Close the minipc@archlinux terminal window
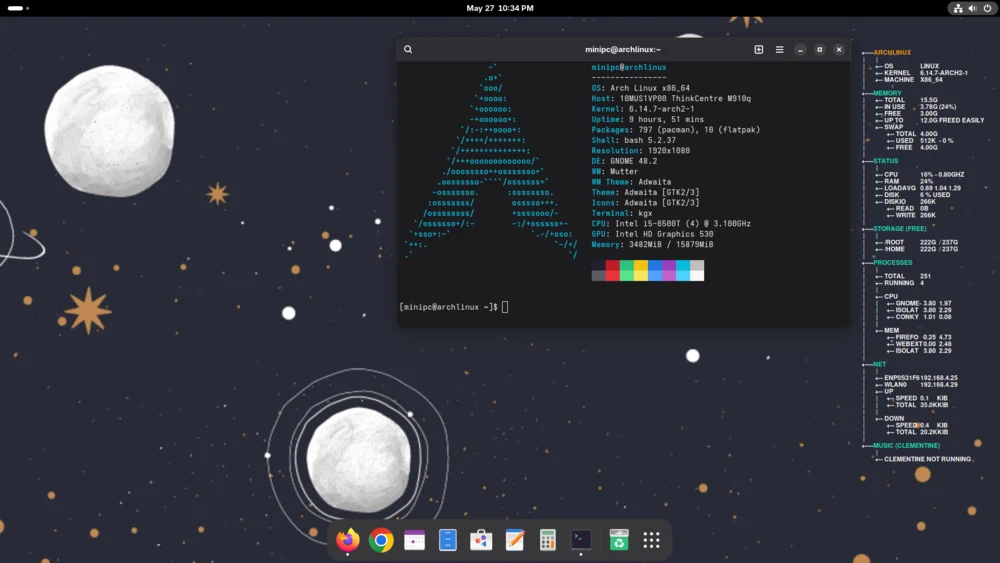Image resolution: width=1000 pixels, height=563 pixels. pos(839,50)
